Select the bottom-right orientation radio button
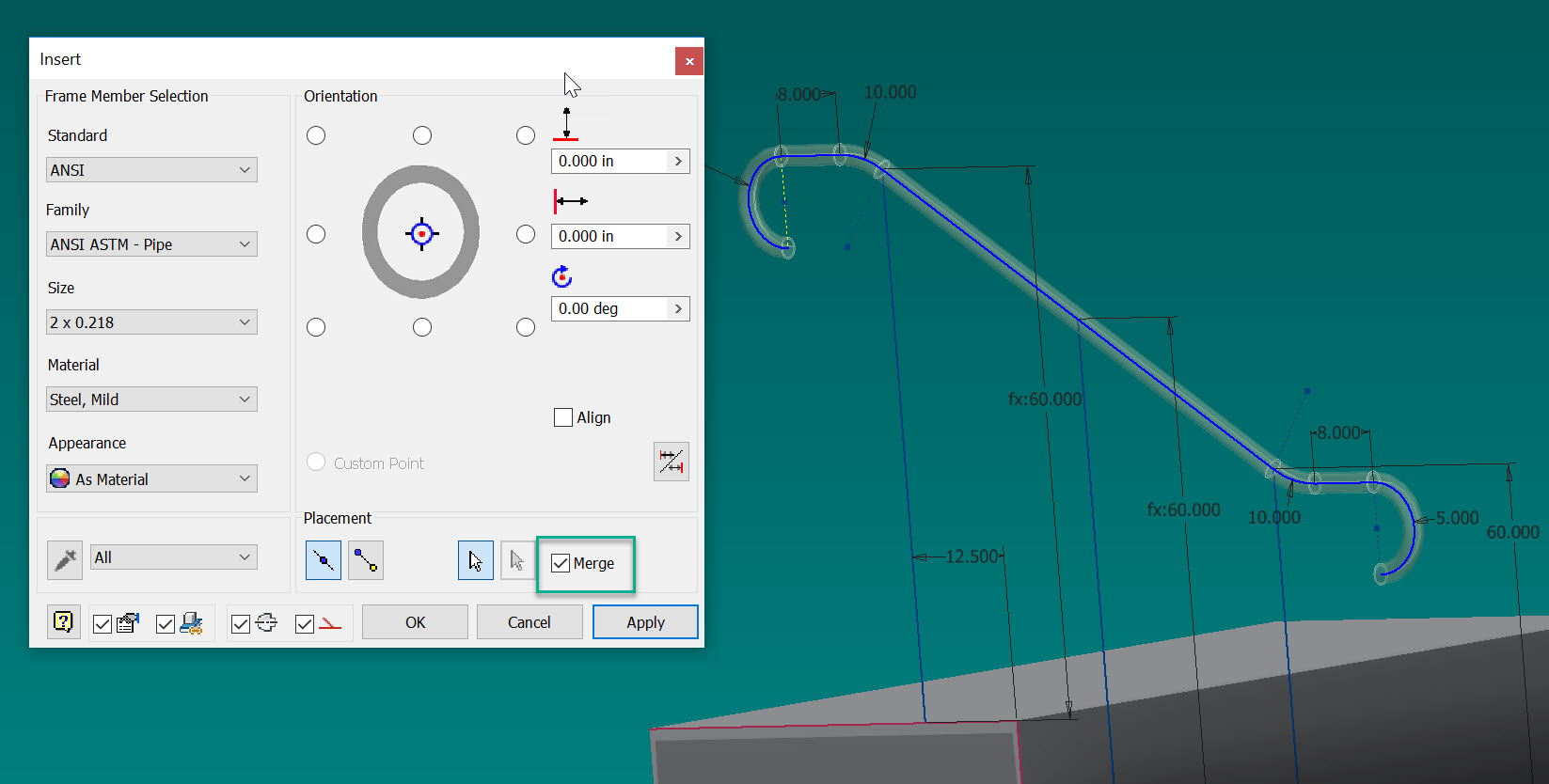 tap(526, 327)
